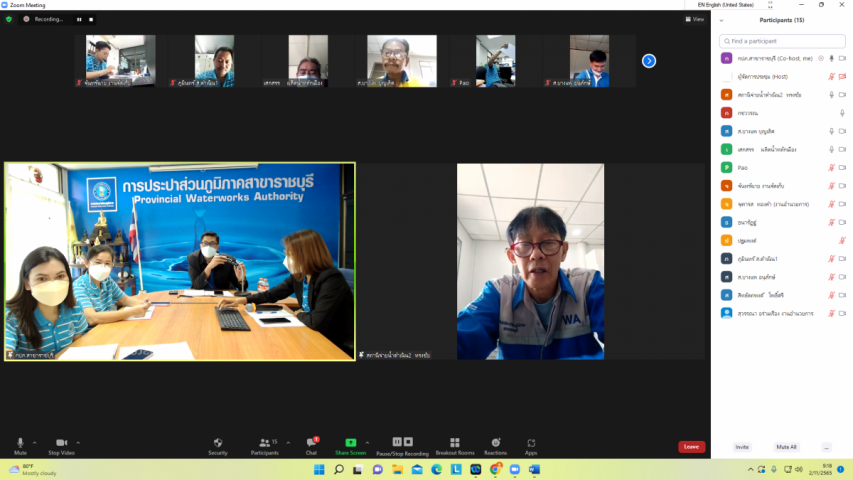The width and height of the screenshot is (853, 480).
Task: Select Pao's video thumbnail
Action: 495,61
